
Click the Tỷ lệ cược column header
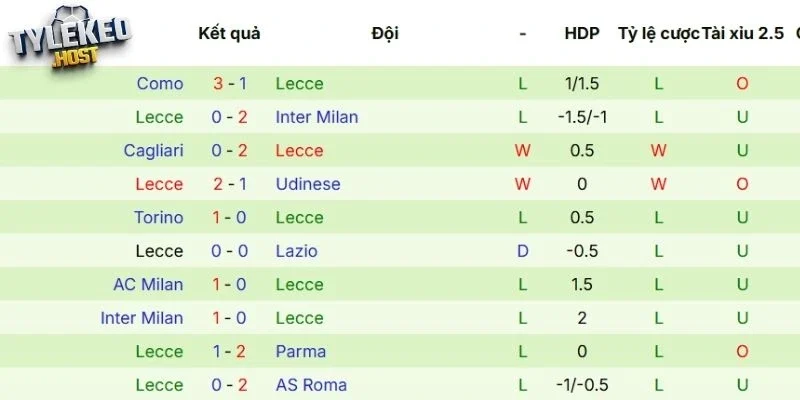click(657, 33)
